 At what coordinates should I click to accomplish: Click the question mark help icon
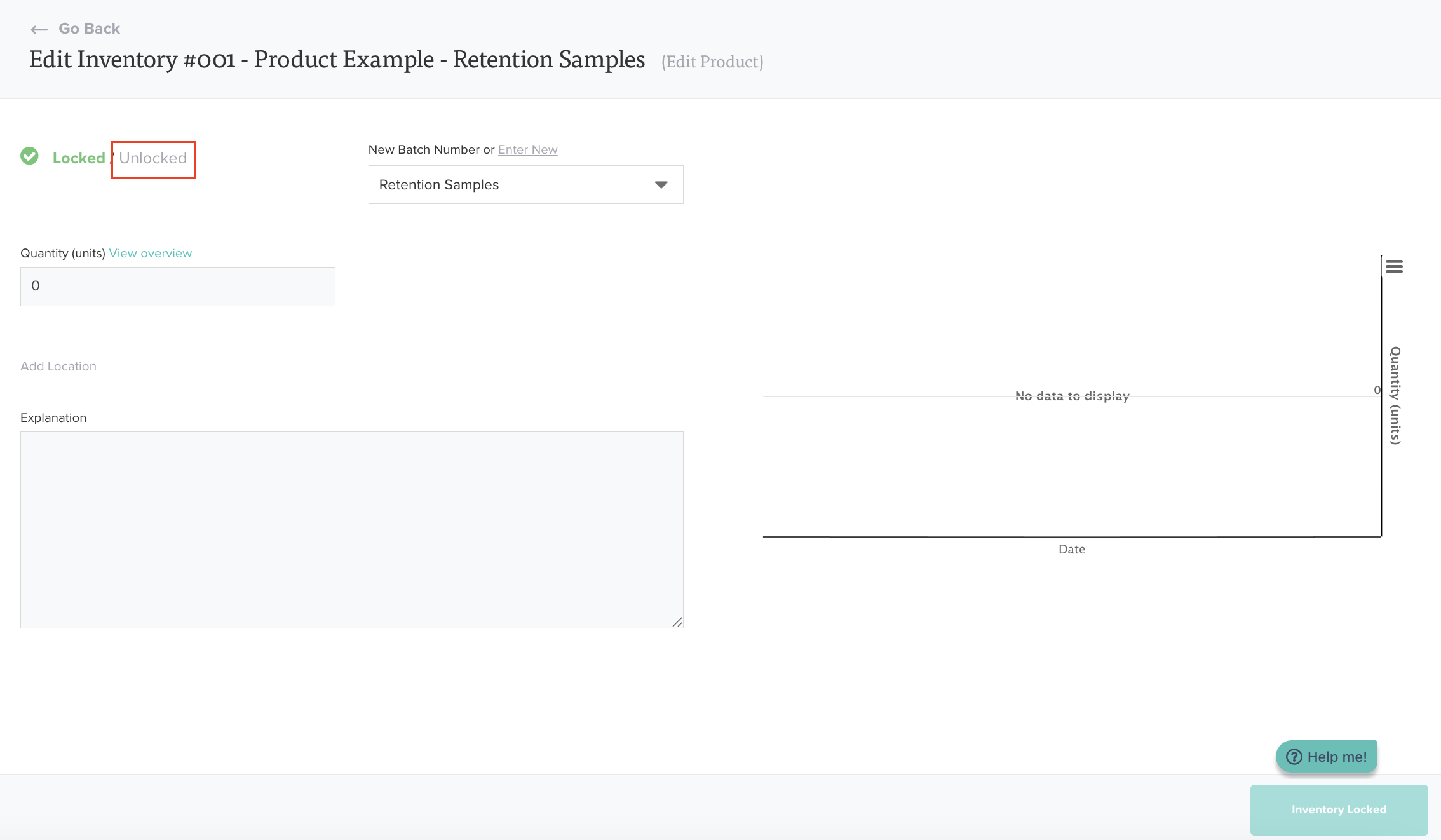[1294, 757]
